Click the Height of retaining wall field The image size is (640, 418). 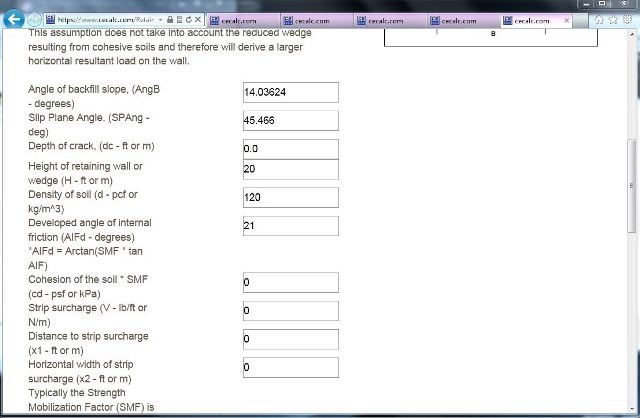(x=291, y=169)
